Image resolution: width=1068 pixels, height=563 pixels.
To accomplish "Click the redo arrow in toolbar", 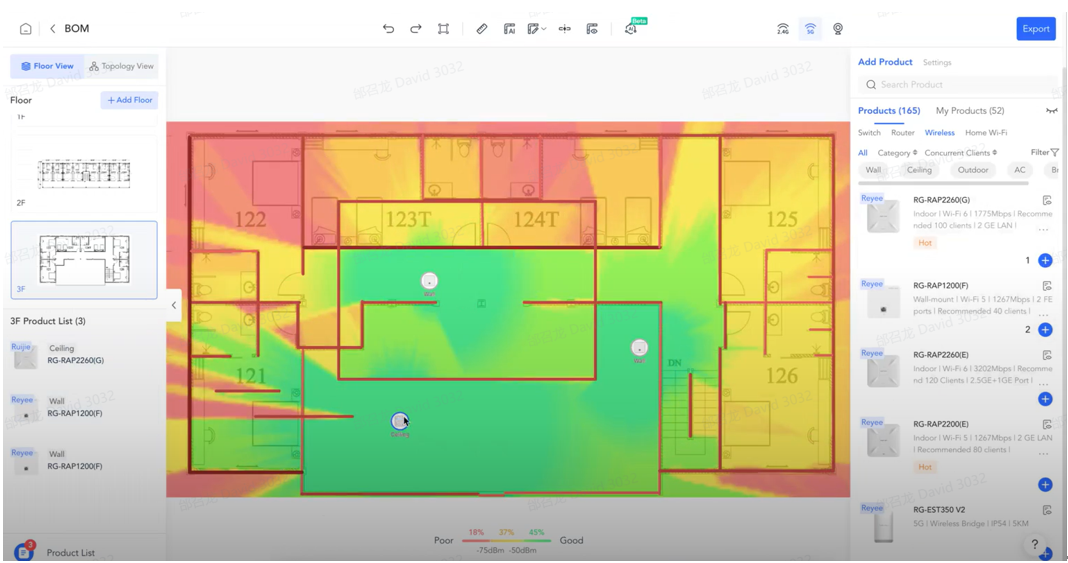I will [416, 29].
